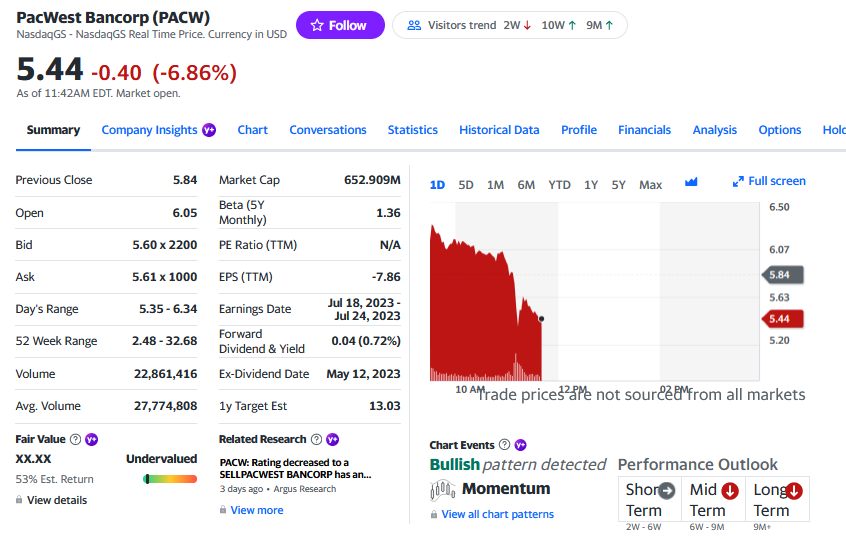
Task: Open the Related Research help question mark
Action: tap(316, 439)
